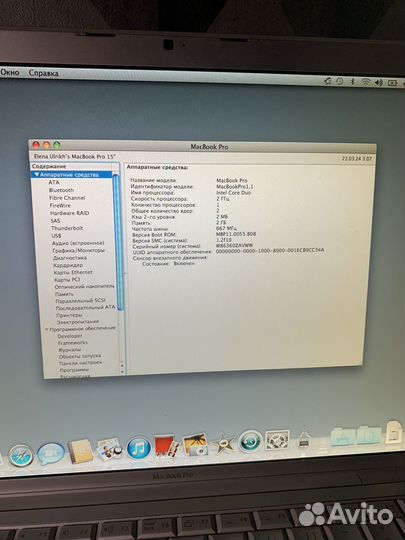This screenshot has height=540, width=405.
Task: Select Оптический накопитель in the sidebar
Action: click(x=84, y=287)
